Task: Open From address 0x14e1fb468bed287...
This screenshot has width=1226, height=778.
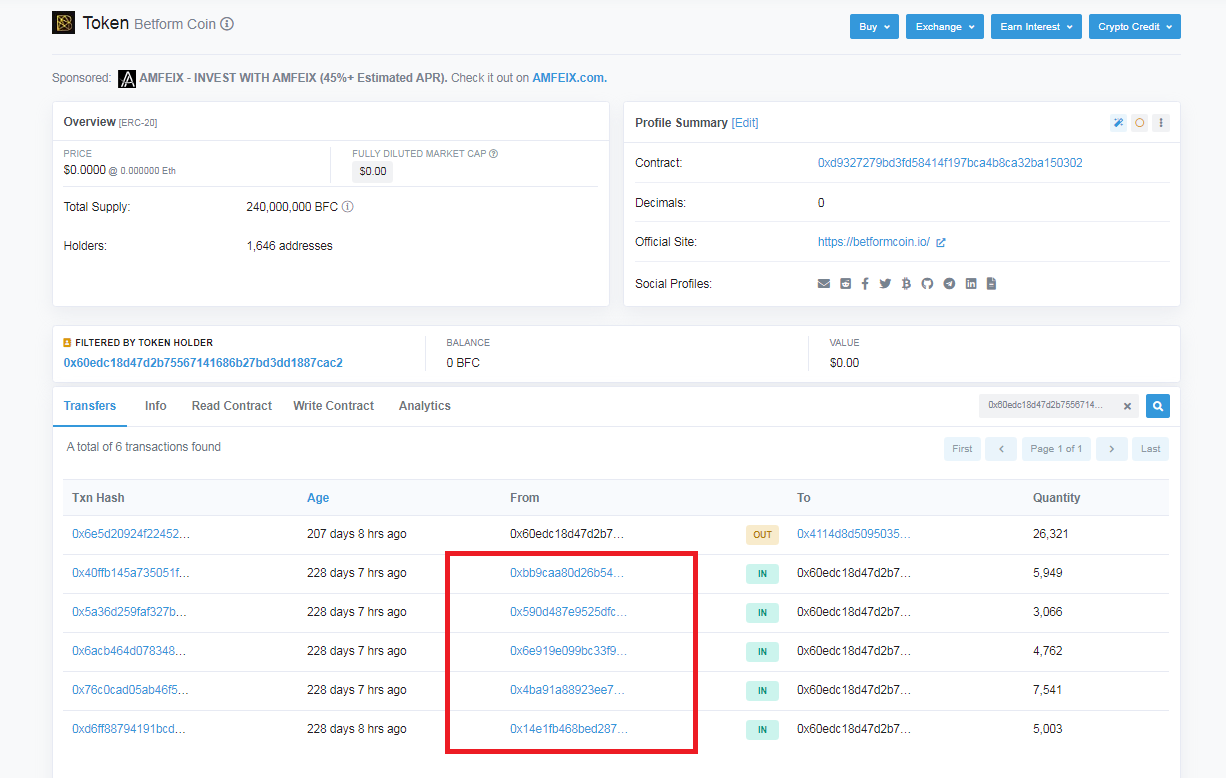Action: [x=569, y=729]
